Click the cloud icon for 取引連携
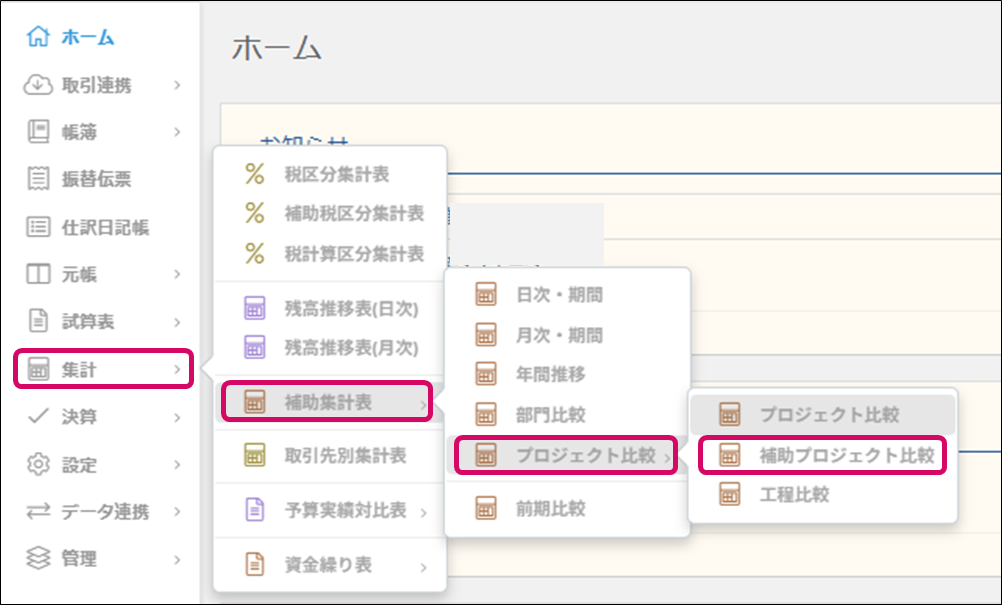The height and width of the screenshot is (605, 1002). (x=38, y=85)
